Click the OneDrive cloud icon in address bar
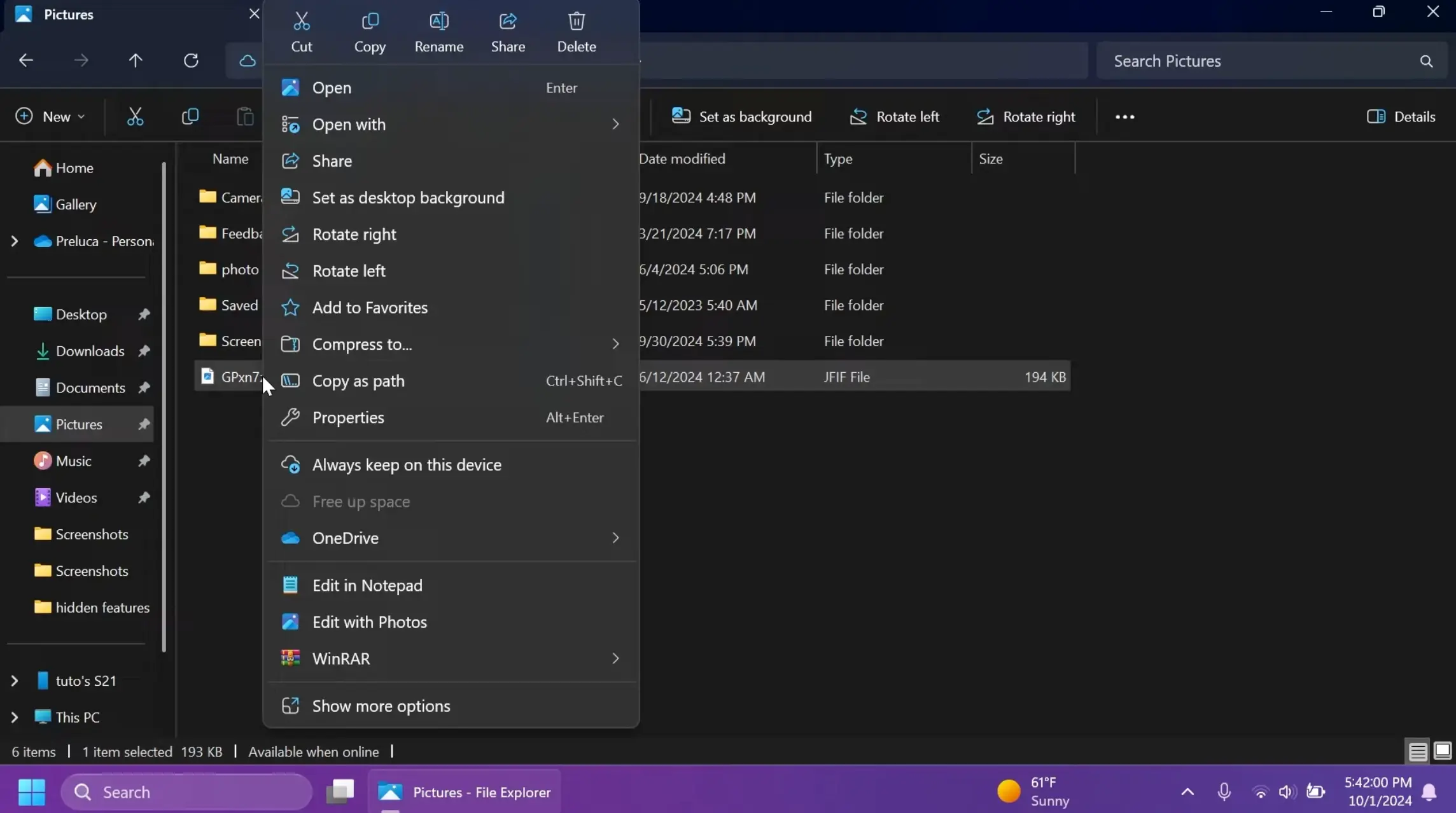This screenshot has width=1456, height=813. 247,61
